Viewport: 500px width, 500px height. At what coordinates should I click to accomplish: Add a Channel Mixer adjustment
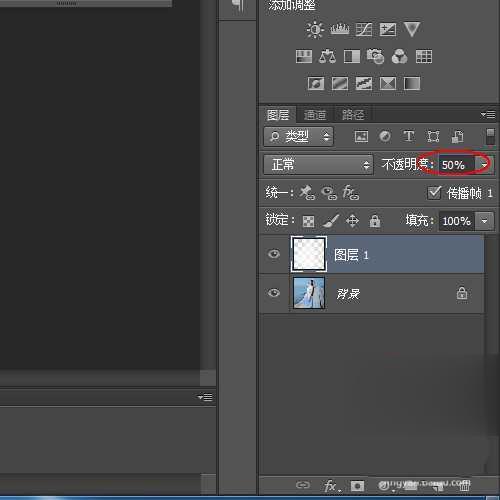[399, 56]
